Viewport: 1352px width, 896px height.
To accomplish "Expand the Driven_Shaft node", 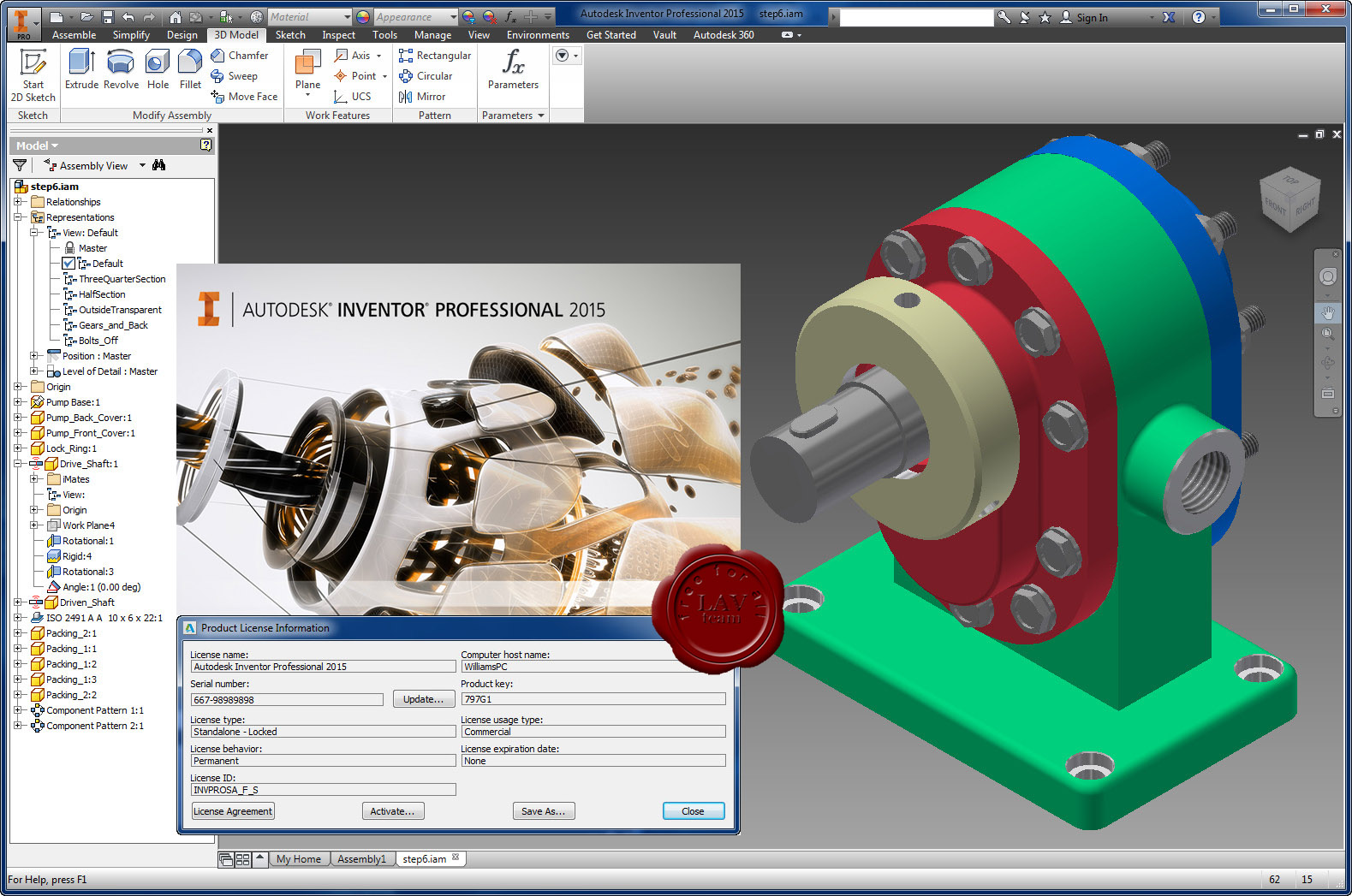I will tap(18, 602).
